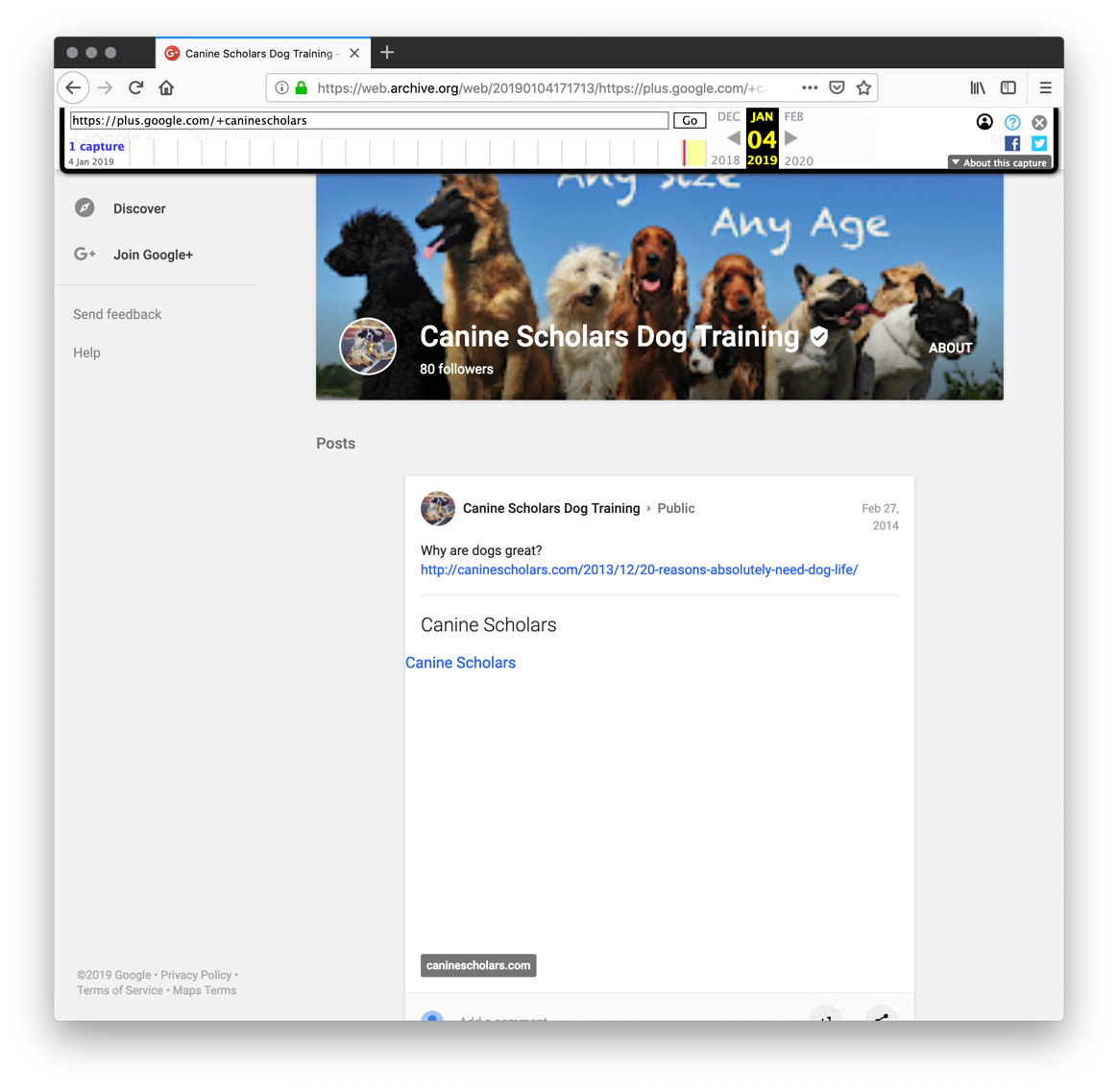The height and width of the screenshot is (1092, 1118).
Task: Click Join Google+ in sidebar
Action: (x=154, y=255)
